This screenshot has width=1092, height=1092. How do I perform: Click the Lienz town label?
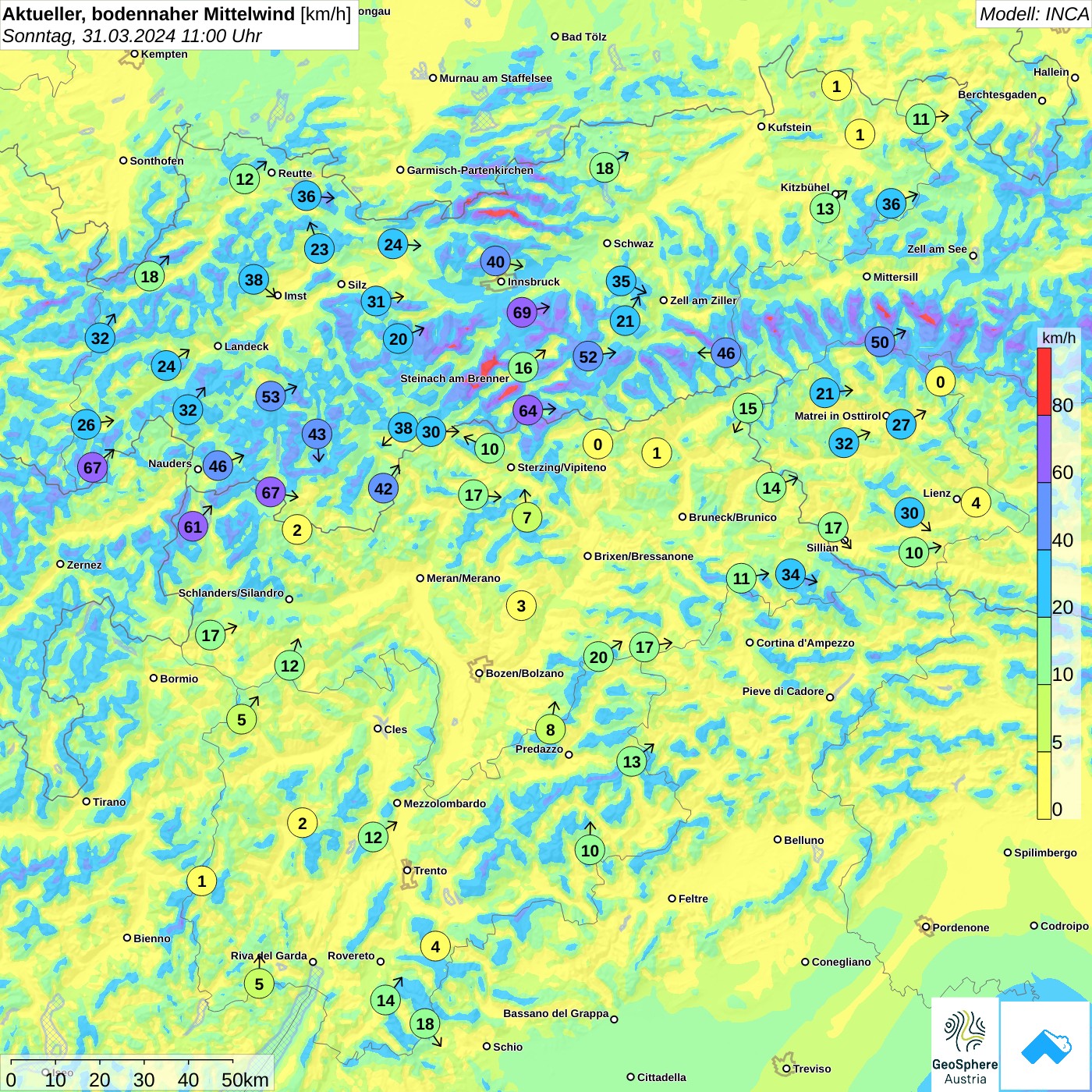click(x=937, y=493)
